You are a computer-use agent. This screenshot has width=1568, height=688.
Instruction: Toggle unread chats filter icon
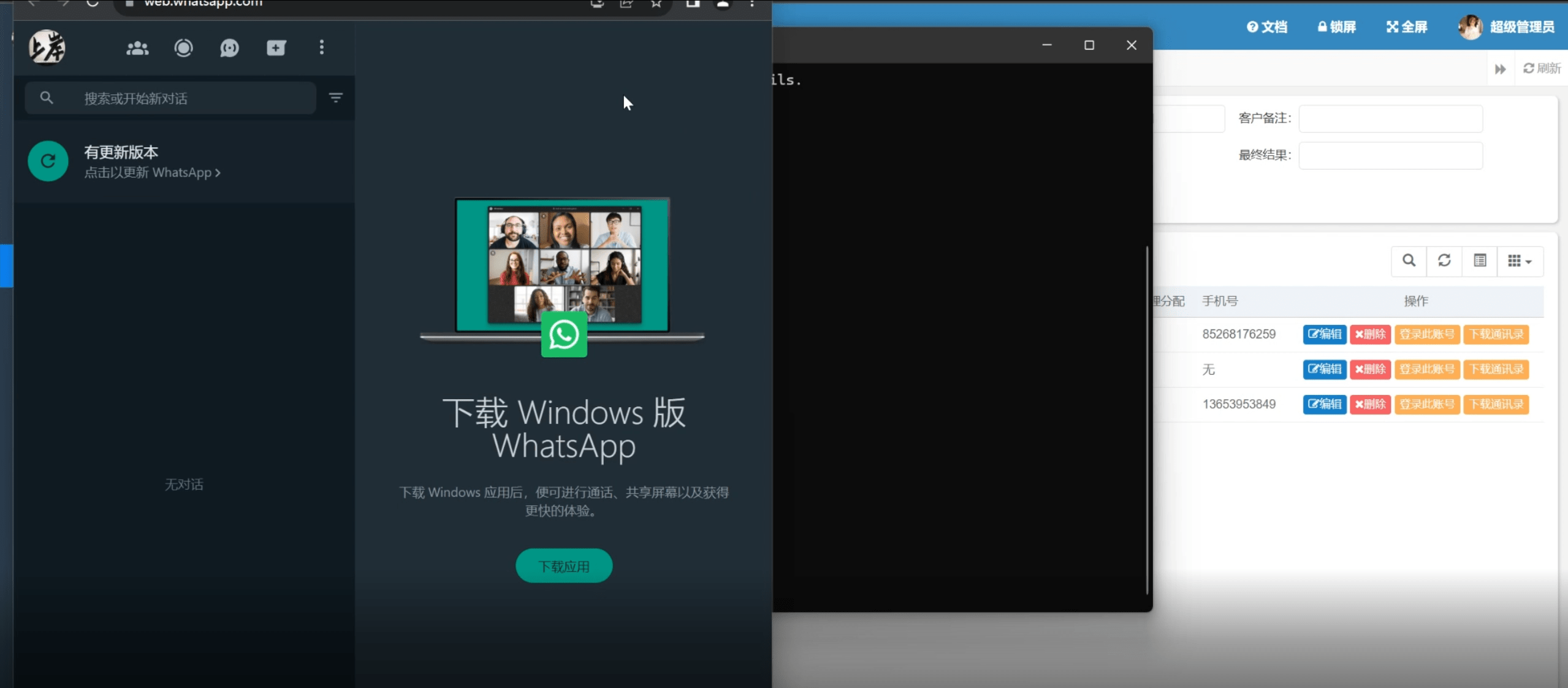[336, 97]
